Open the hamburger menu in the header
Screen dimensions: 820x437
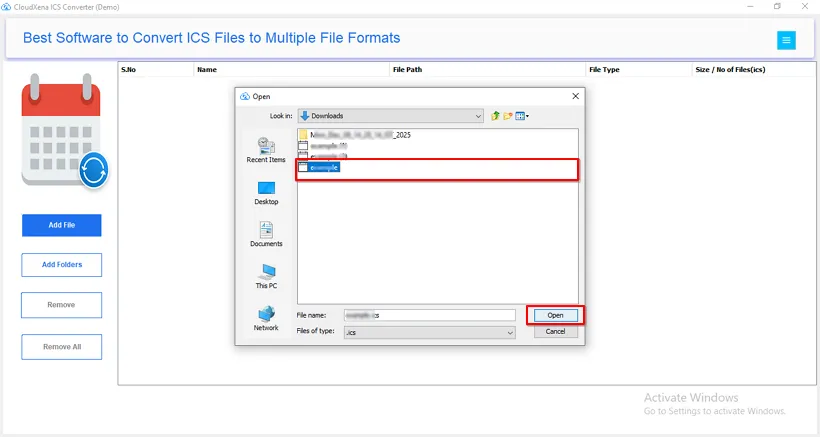786,40
